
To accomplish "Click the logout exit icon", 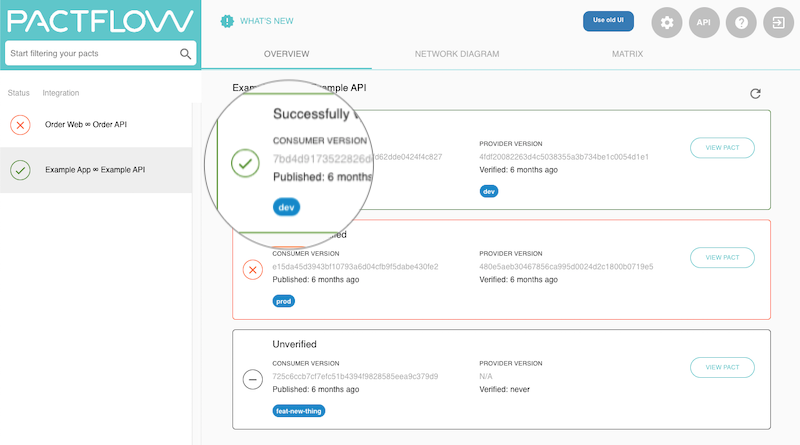I will (777, 22).
